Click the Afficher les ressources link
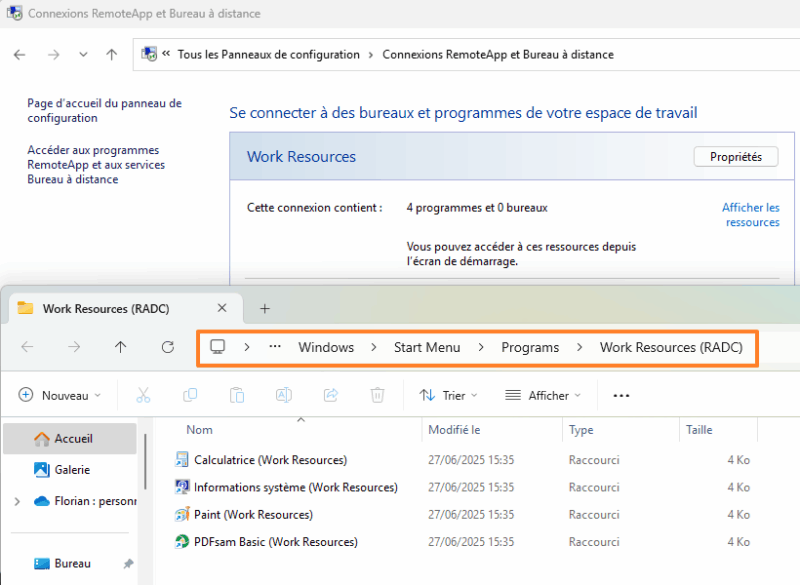The width and height of the screenshot is (800, 585). (x=750, y=214)
